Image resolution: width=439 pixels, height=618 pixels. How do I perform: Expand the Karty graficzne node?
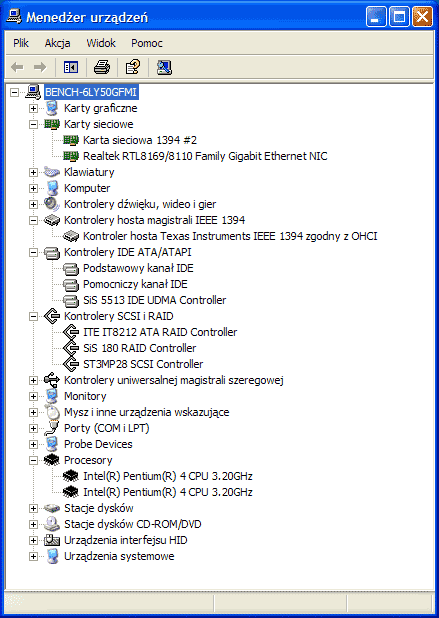tap(33, 108)
